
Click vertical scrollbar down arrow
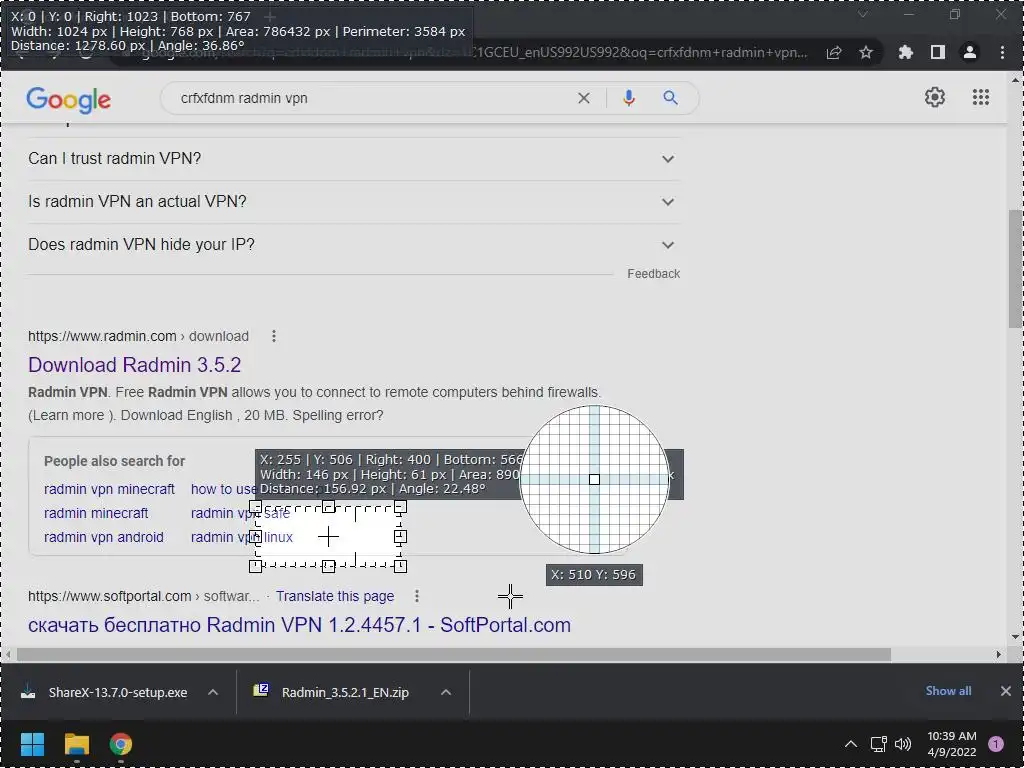pyautogui.click(x=1015, y=637)
